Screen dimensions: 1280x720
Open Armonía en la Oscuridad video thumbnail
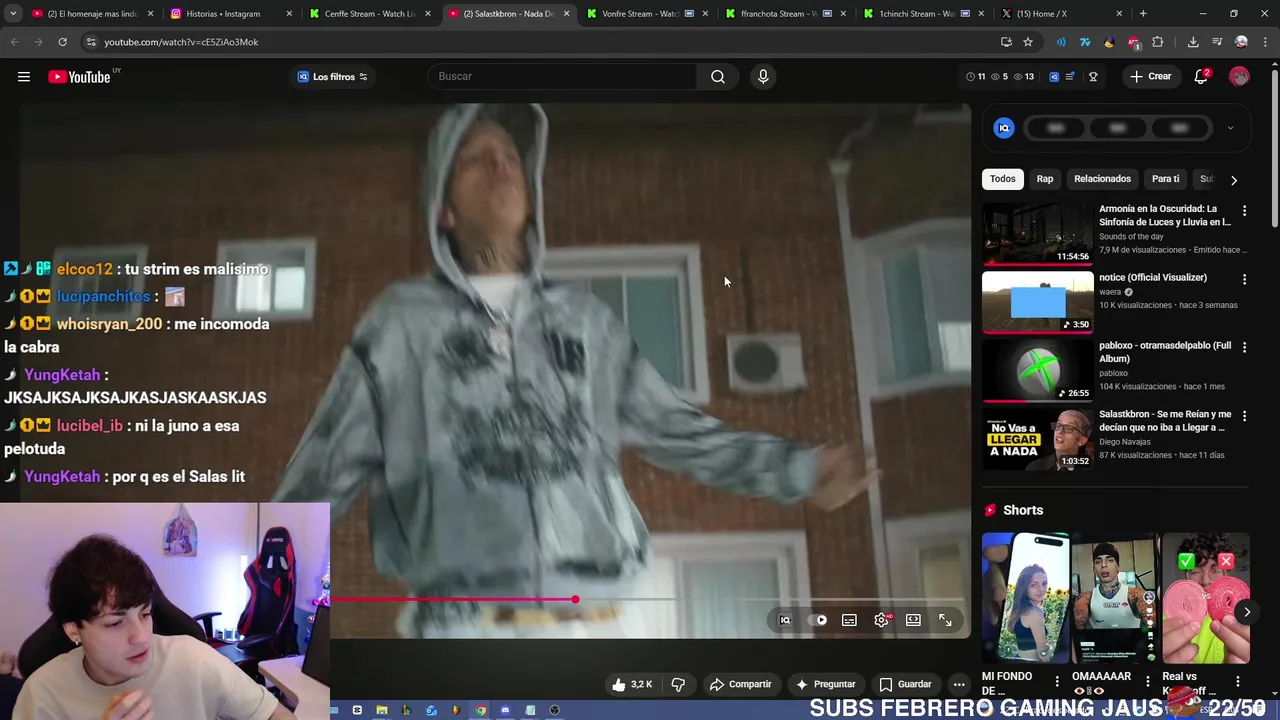click(x=1037, y=234)
